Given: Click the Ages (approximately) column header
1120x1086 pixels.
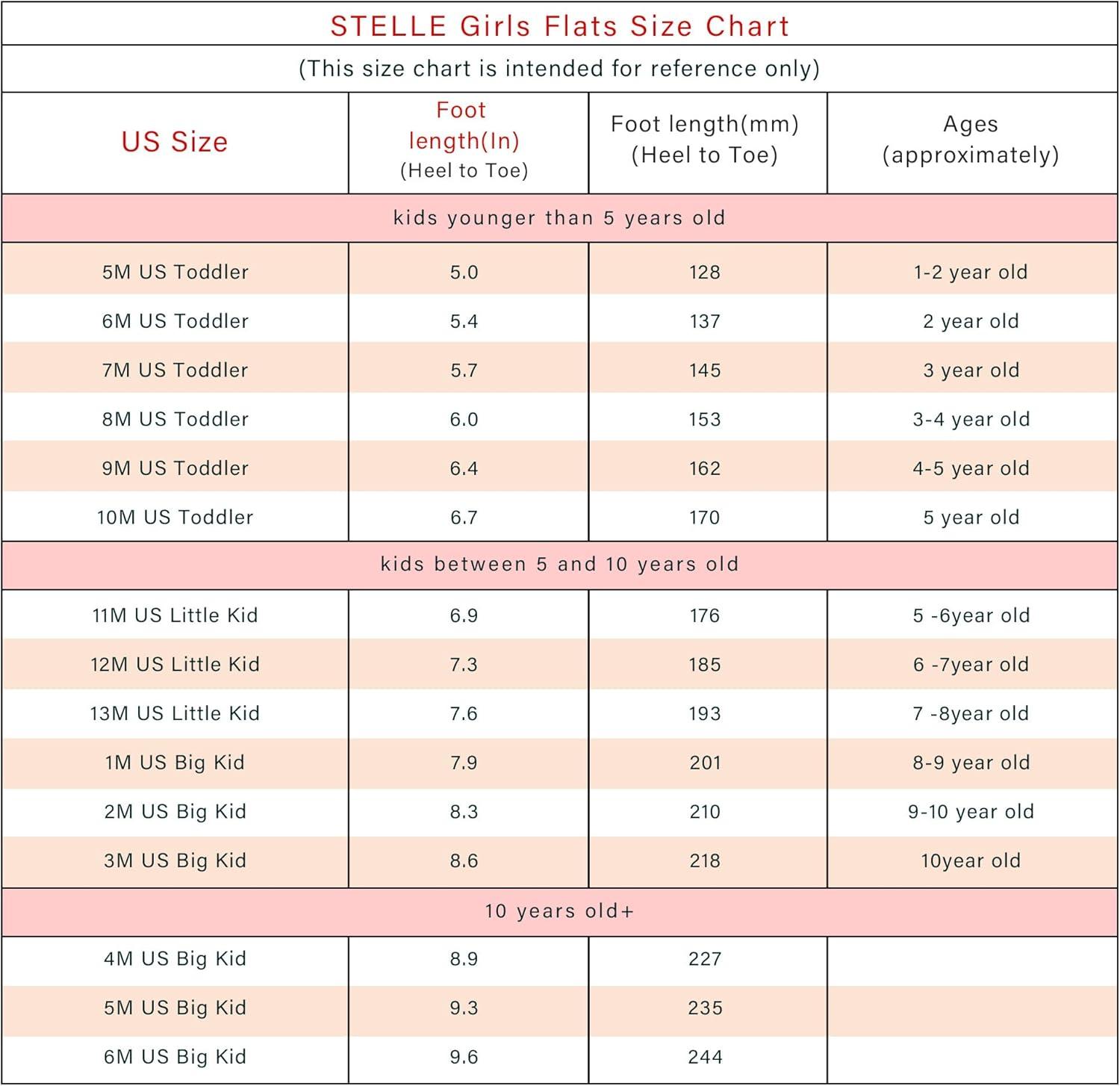Looking at the screenshot, I should point(970,140).
